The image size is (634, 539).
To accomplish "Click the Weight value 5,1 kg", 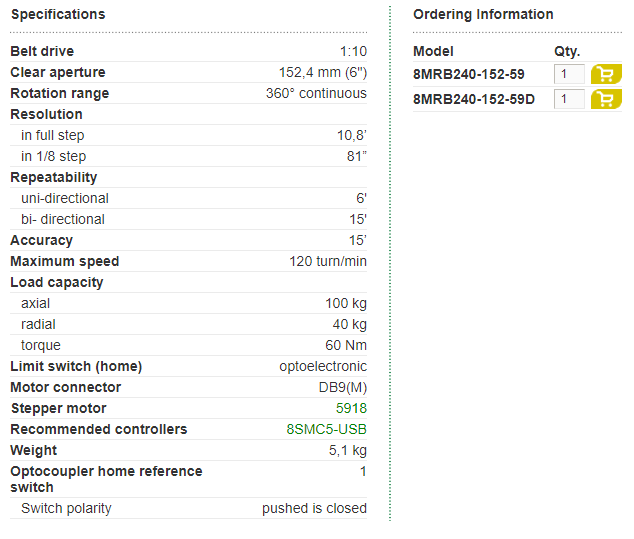I will coord(348,450).
